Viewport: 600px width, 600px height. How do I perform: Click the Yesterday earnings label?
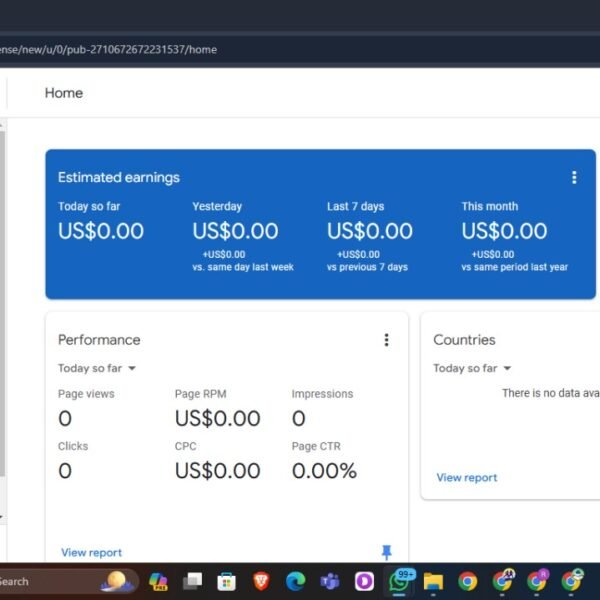[x=217, y=206]
